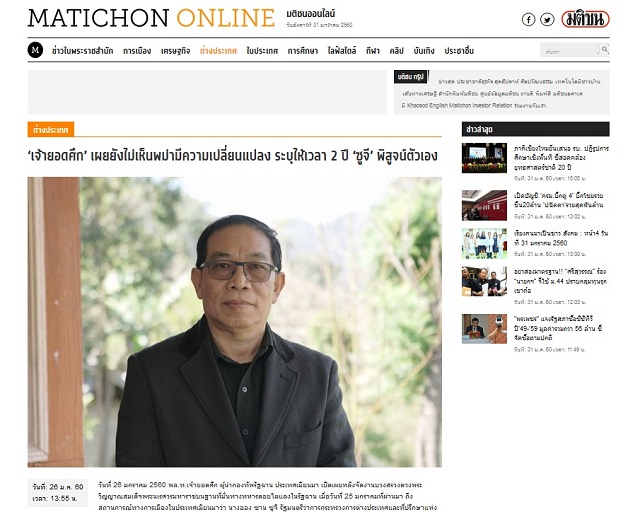
Task: Click the red Matichon logo badge
Action: (x=585, y=19)
